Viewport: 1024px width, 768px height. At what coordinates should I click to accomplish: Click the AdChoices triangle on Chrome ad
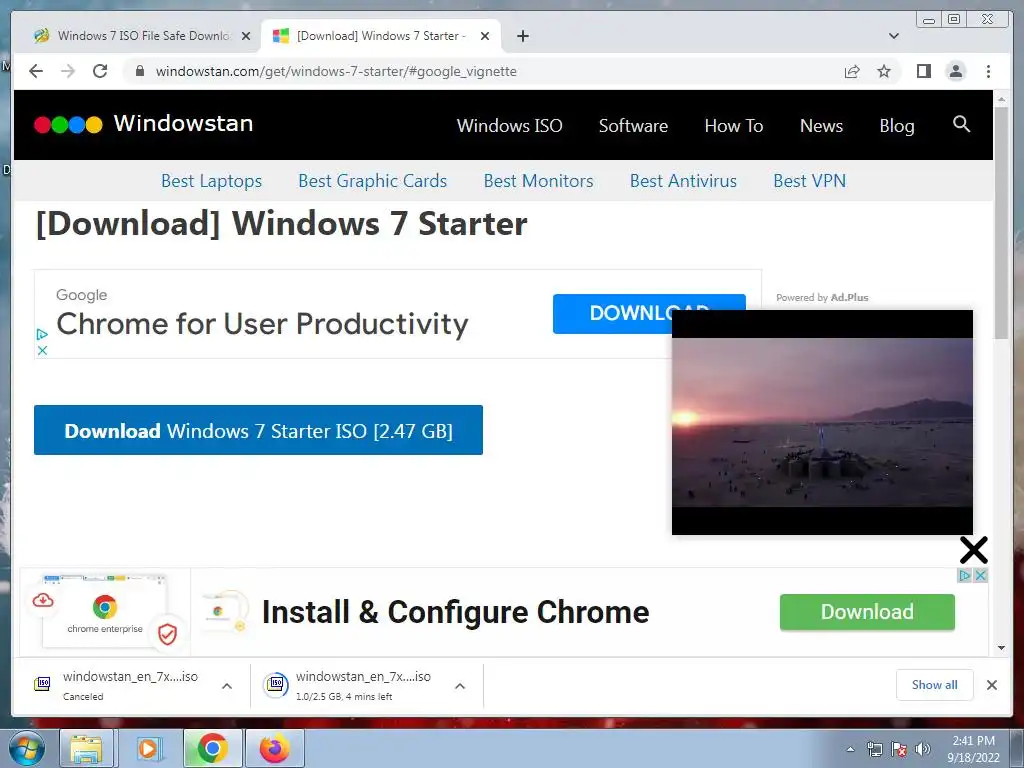click(x=42, y=334)
